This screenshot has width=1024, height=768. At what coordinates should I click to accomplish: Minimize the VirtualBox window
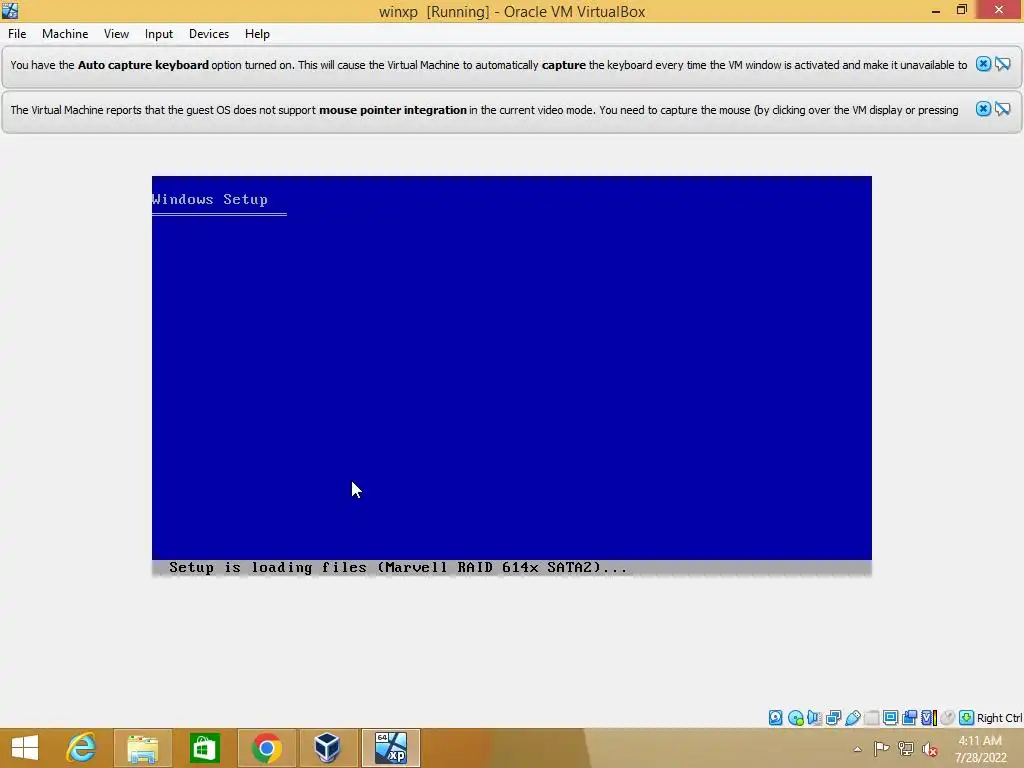[x=936, y=10]
